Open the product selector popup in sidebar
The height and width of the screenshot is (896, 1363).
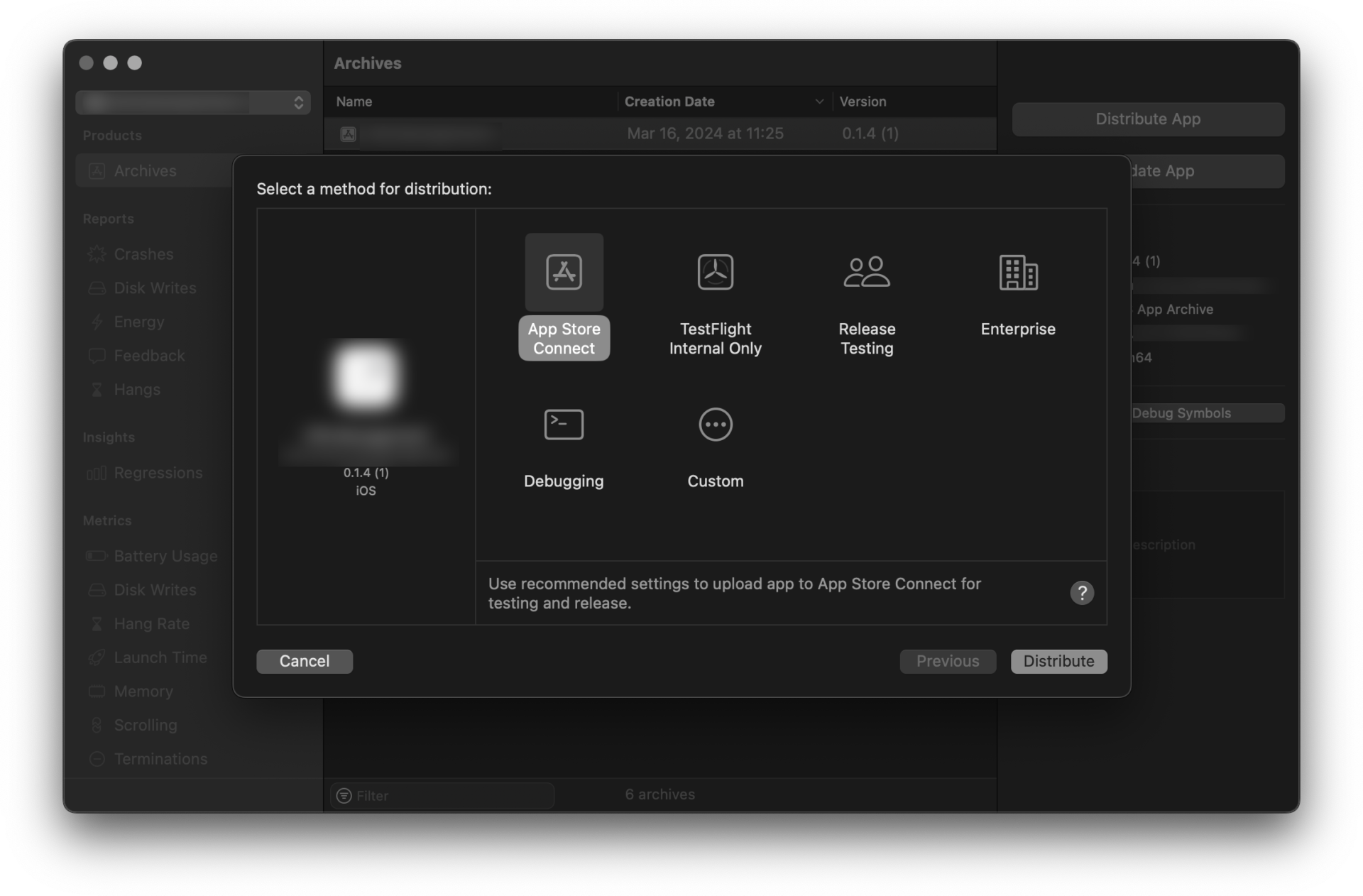tap(193, 102)
